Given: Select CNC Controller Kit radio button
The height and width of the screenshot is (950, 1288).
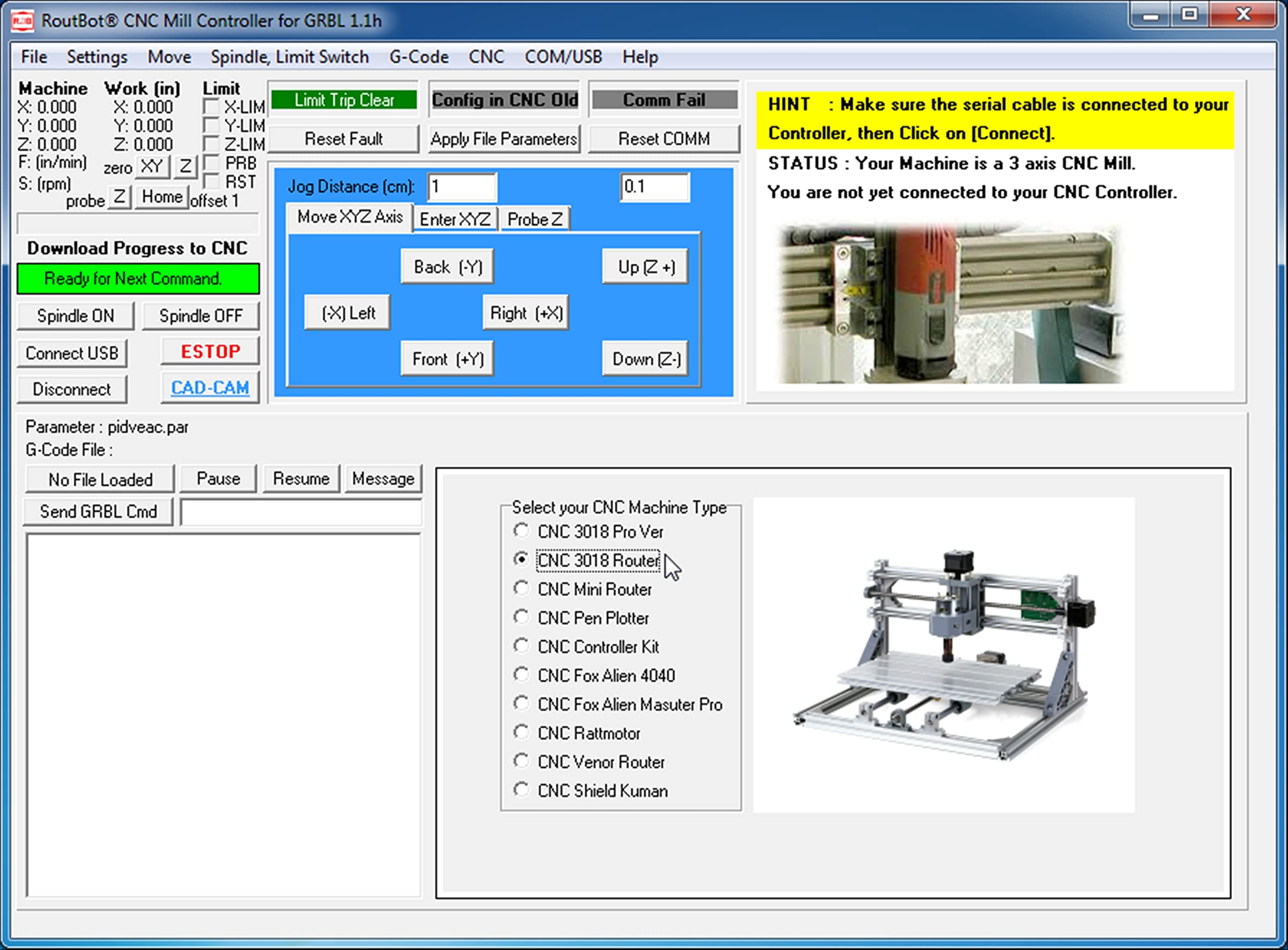Looking at the screenshot, I should click(521, 646).
